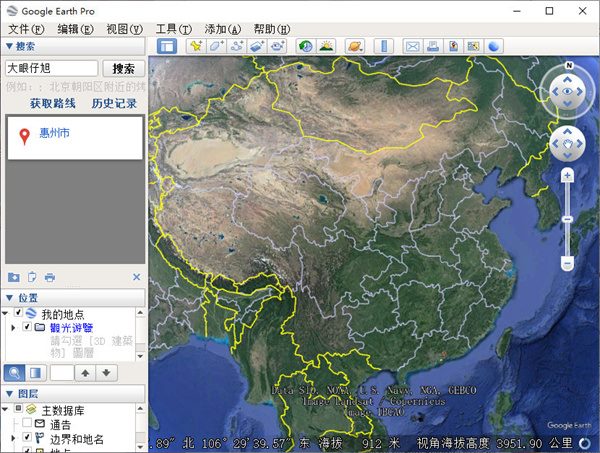600x453 pixels.
Task: Open the 工具(T) menu
Action: [x=173, y=29]
